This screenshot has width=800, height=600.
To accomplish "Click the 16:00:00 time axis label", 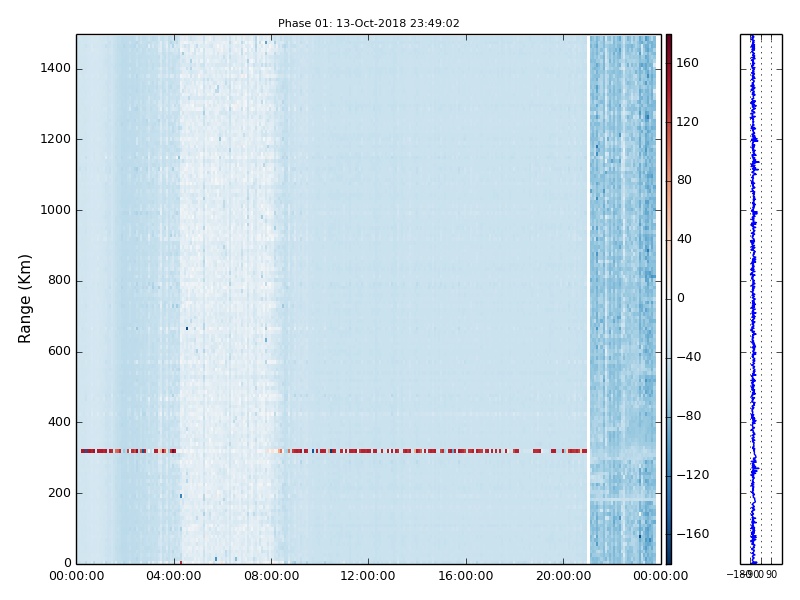I will (x=465, y=576).
